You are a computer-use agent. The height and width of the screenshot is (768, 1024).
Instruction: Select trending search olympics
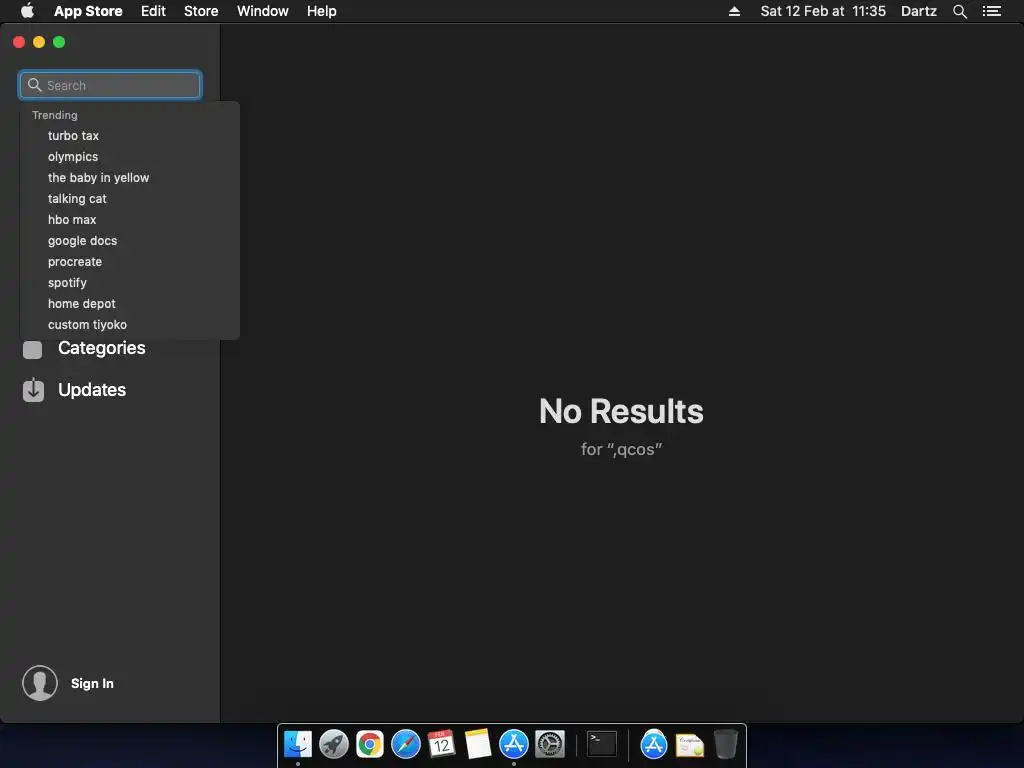pyautogui.click(x=72, y=157)
